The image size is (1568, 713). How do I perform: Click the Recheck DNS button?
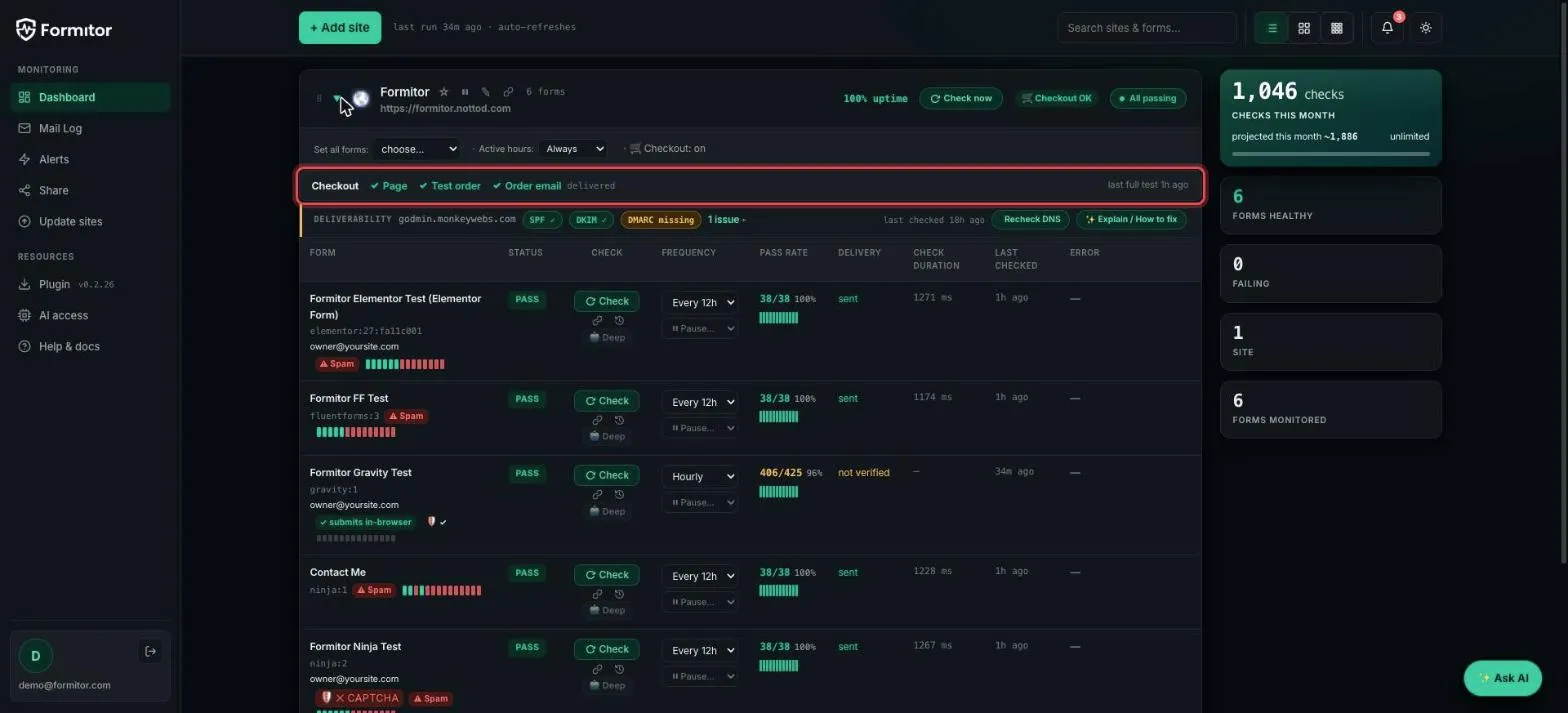[1031, 220]
